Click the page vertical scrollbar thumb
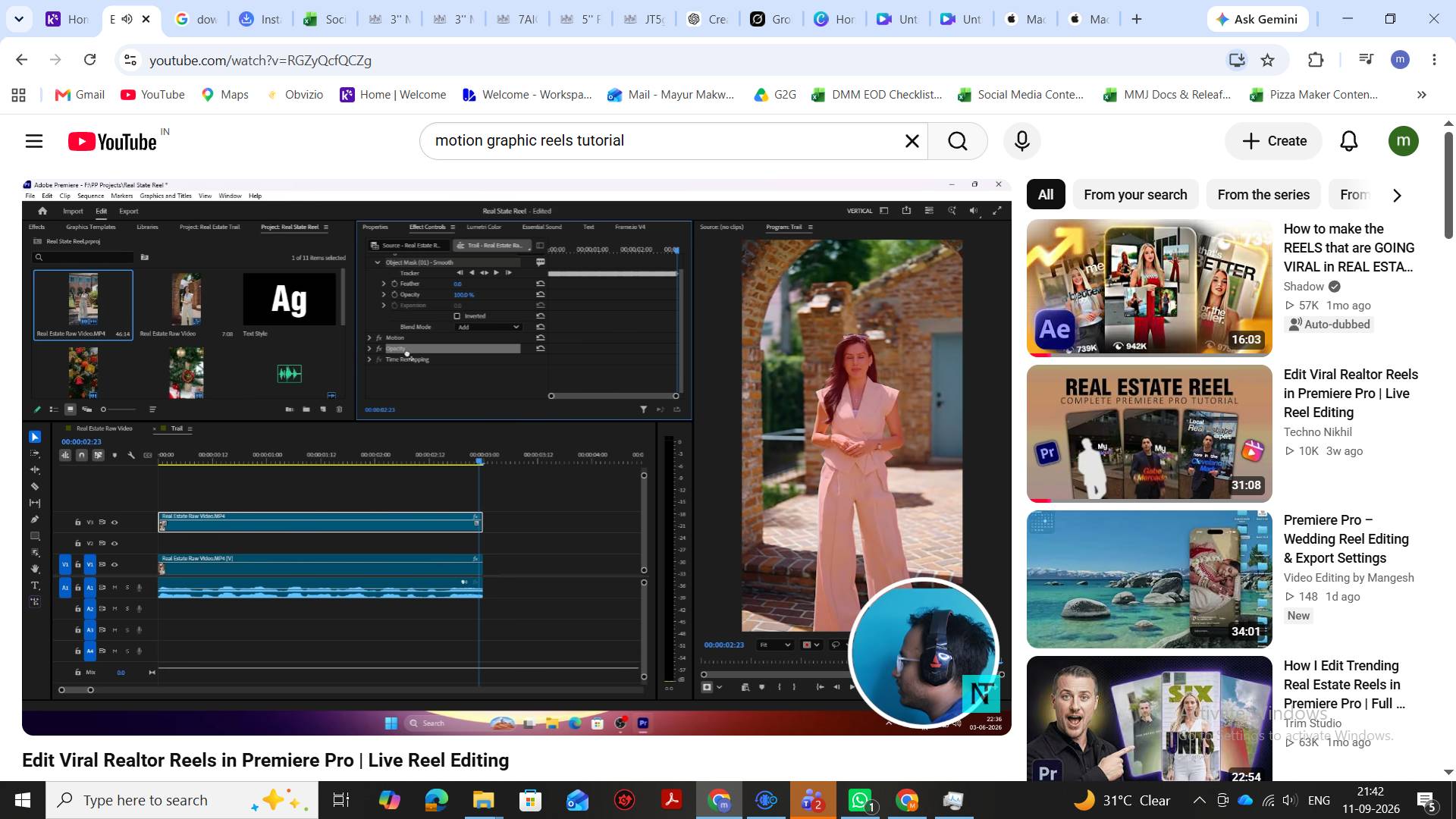This screenshot has height=819, width=1456. point(1448,184)
